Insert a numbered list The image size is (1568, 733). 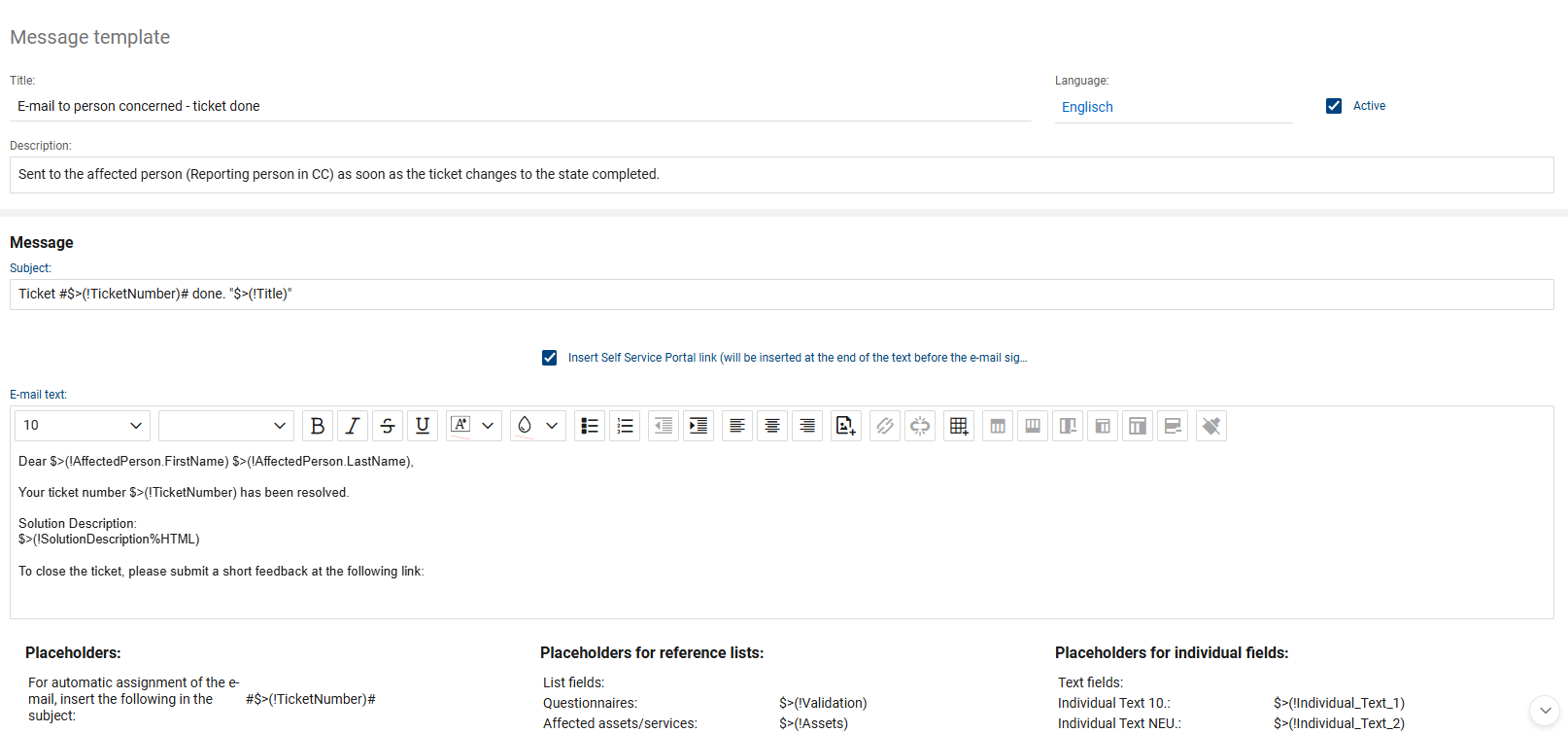coord(625,426)
